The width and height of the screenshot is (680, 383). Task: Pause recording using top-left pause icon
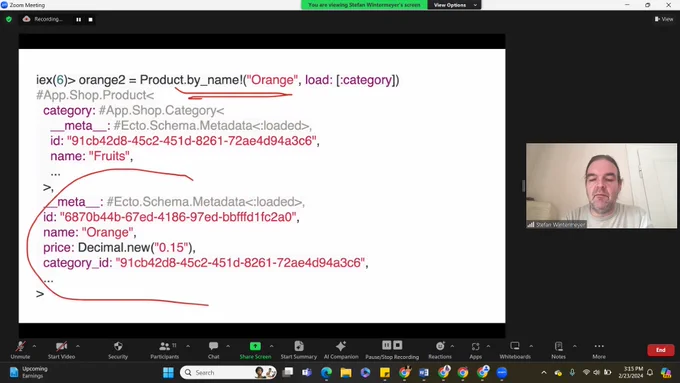[x=78, y=20]
